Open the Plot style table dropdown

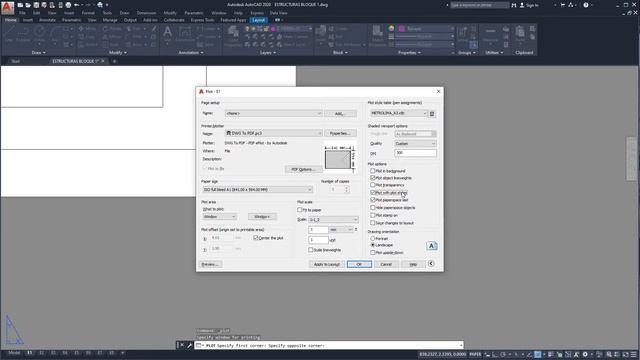coord(398,113)
